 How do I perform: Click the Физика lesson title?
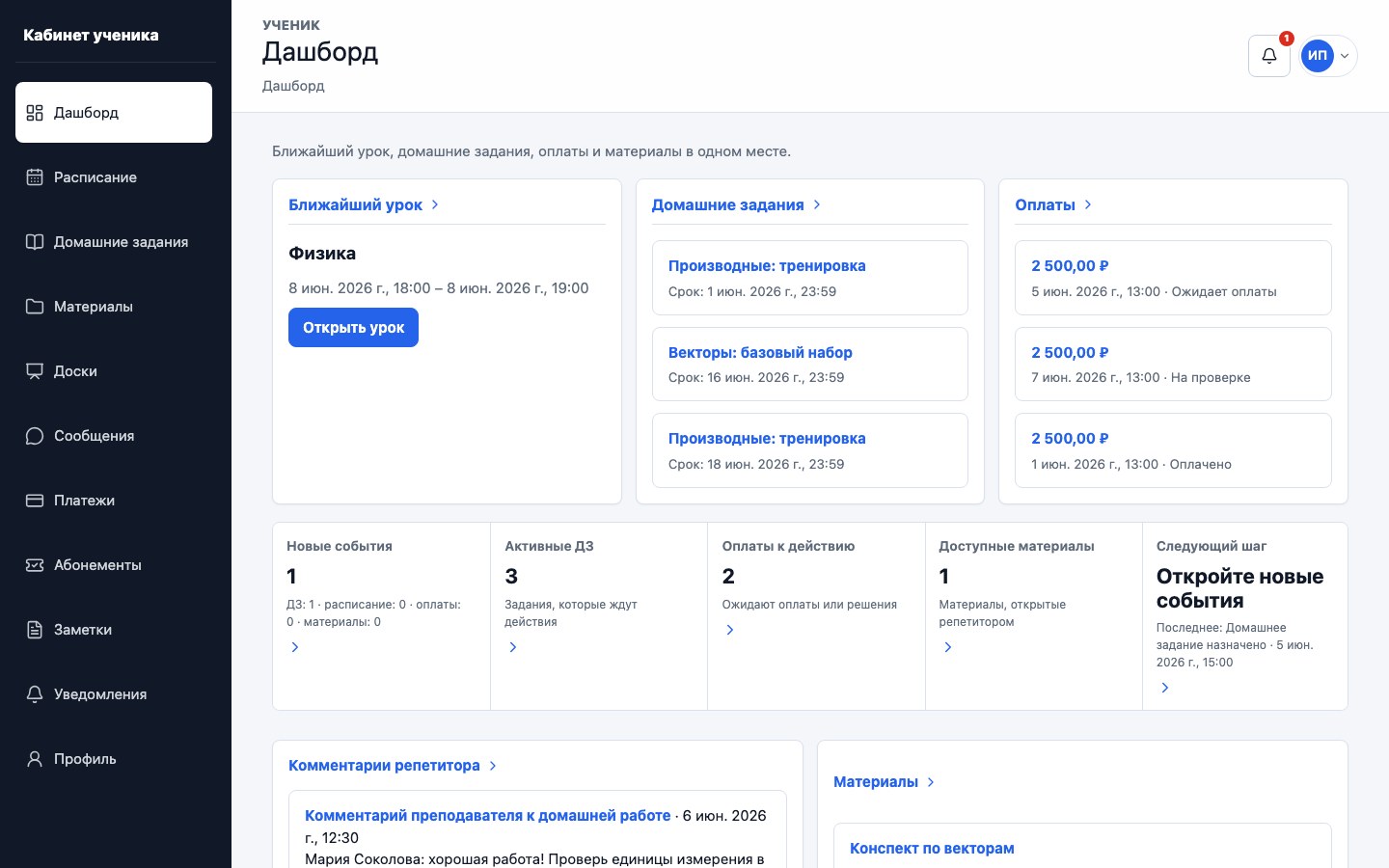pos(322,254)
